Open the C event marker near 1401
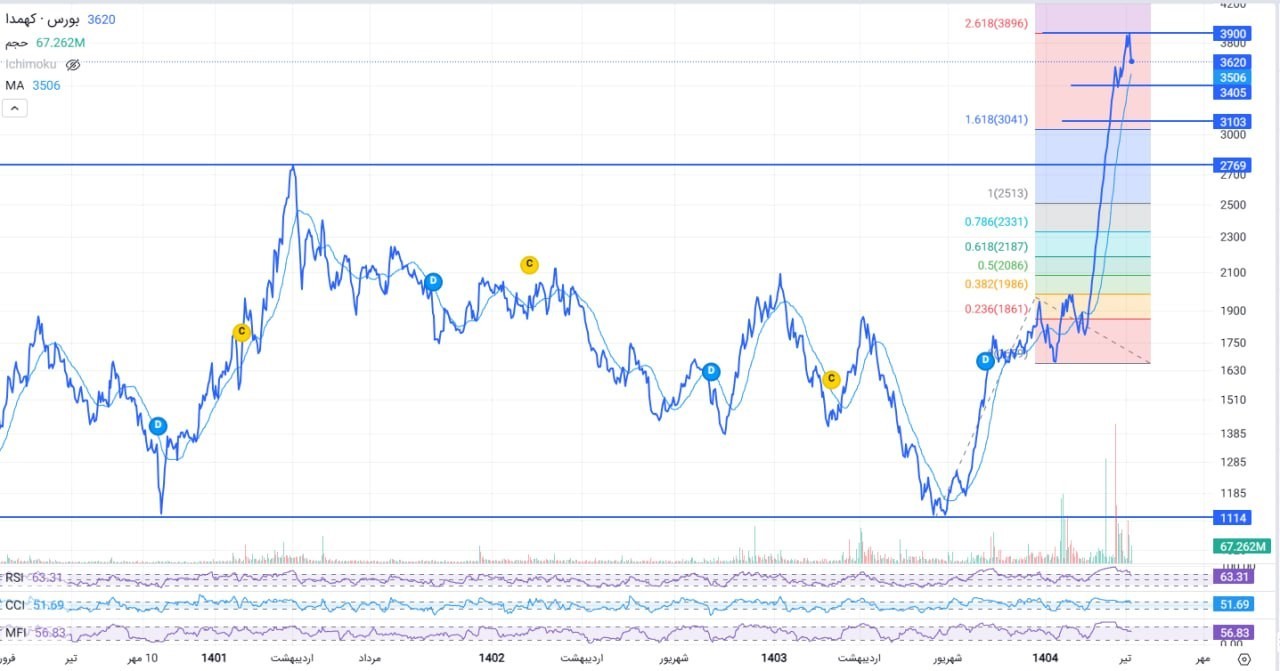 pyautogui.click(x=241, y=332)
